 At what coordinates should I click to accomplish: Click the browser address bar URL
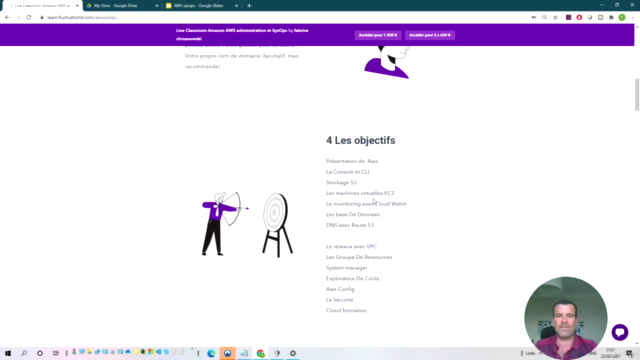[x=82, y=18]
